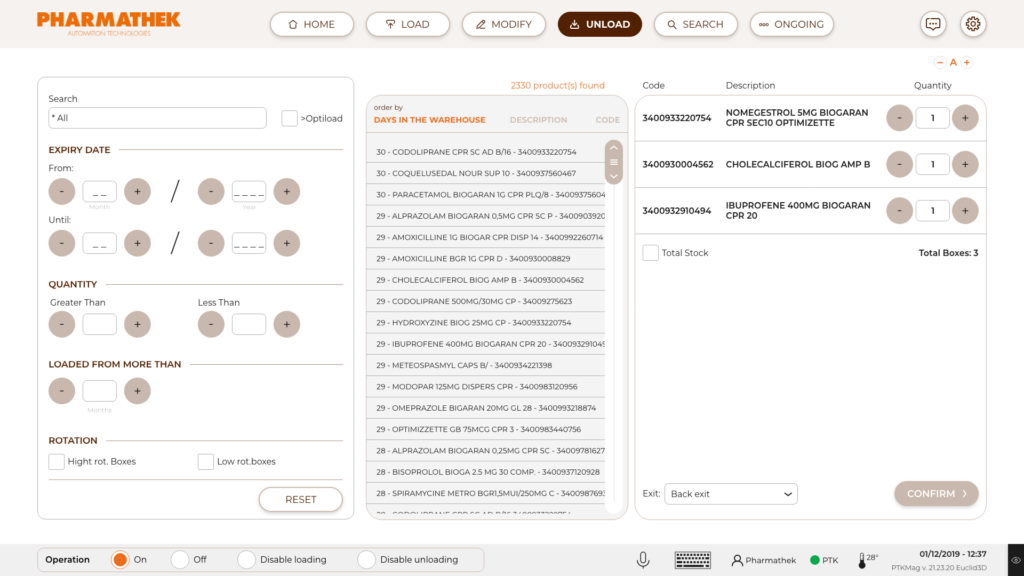
Task: Tick the >Optiload checkbox
Action: coord(289,118)
